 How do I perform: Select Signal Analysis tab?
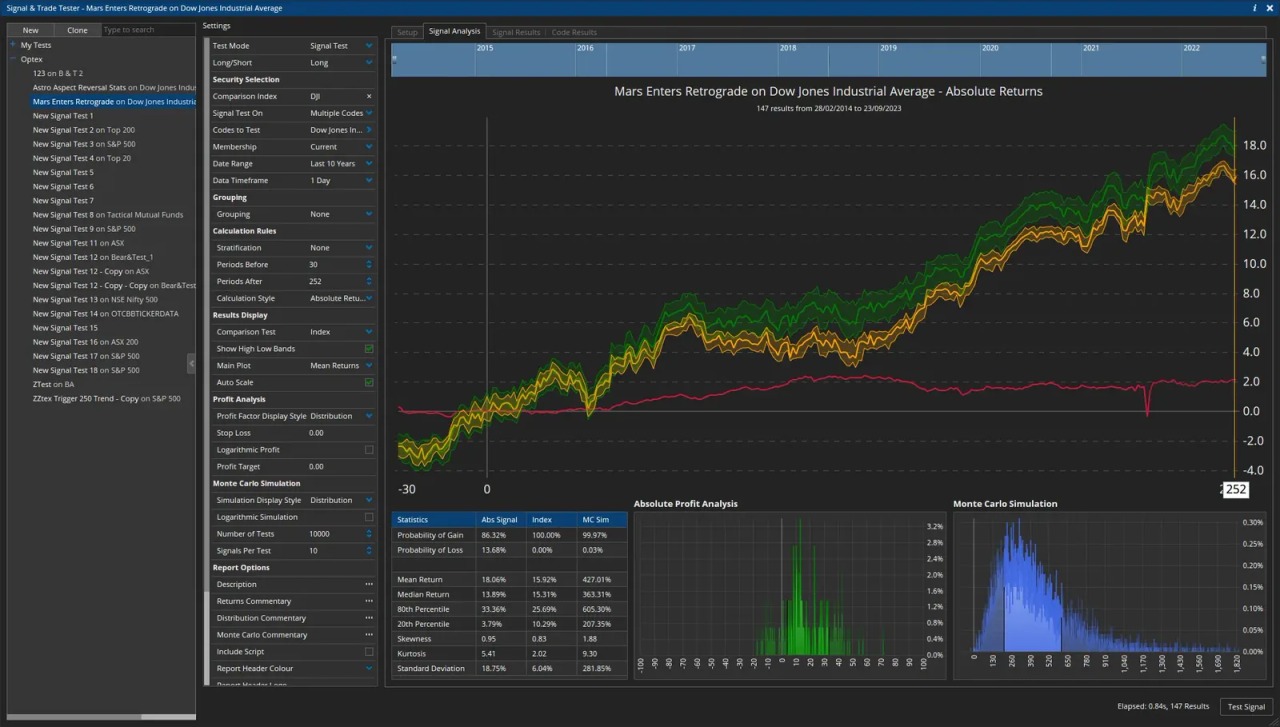(455, 31)
